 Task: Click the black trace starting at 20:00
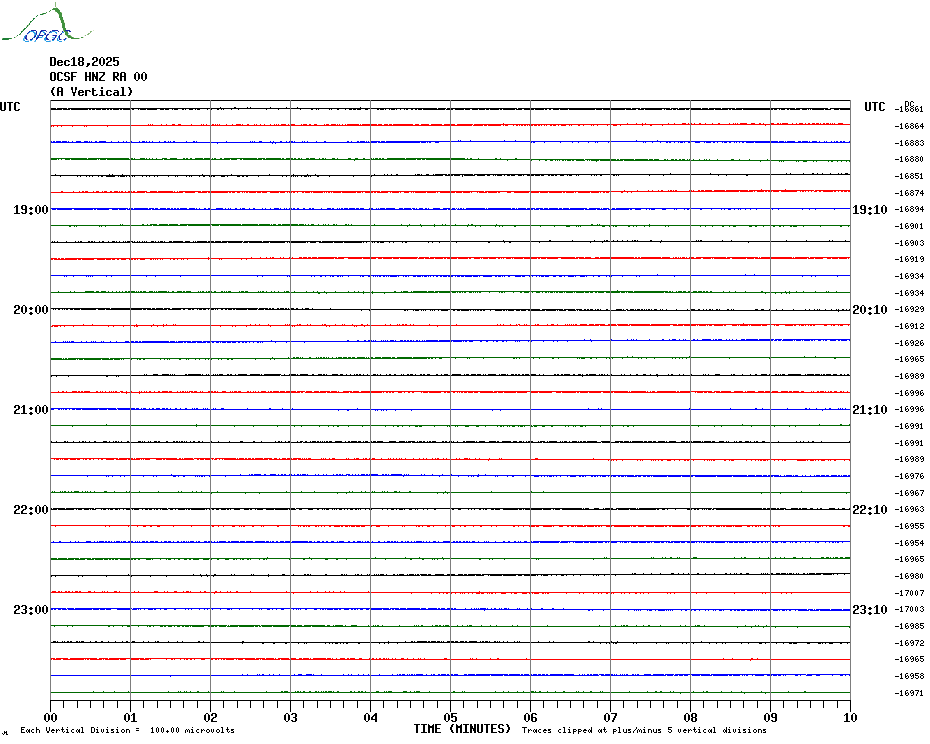(450, 309)
